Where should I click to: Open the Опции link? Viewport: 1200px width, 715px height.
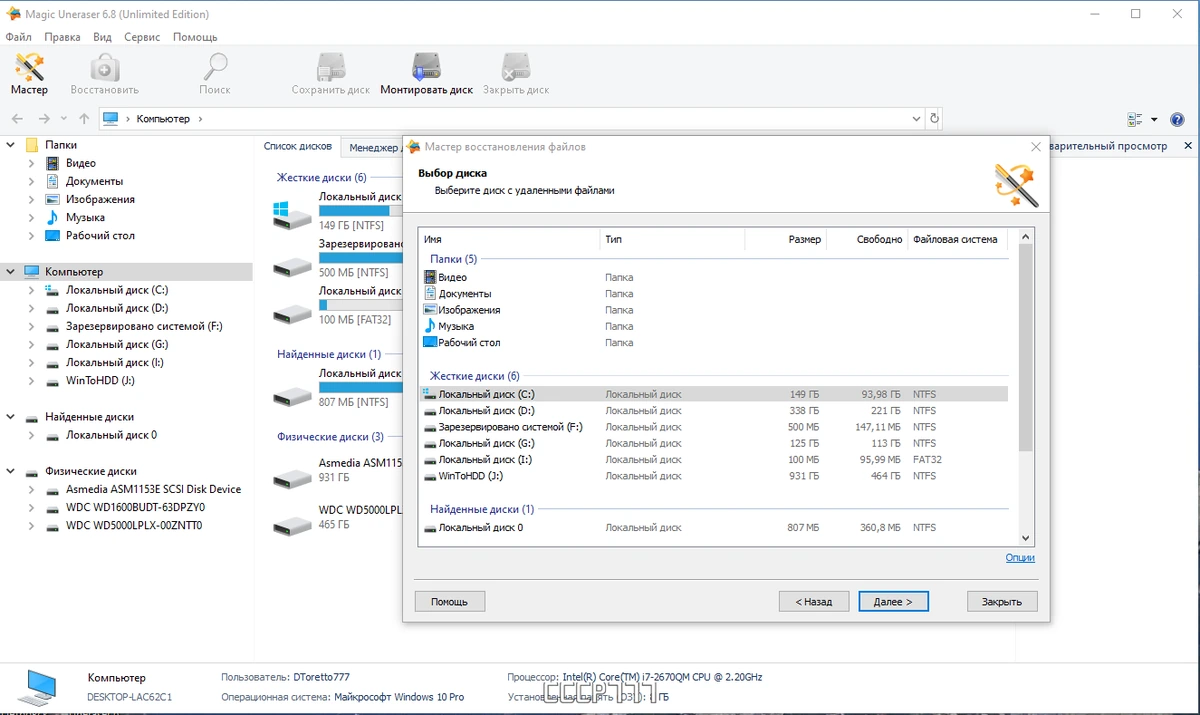click(x=1020, y=558)
